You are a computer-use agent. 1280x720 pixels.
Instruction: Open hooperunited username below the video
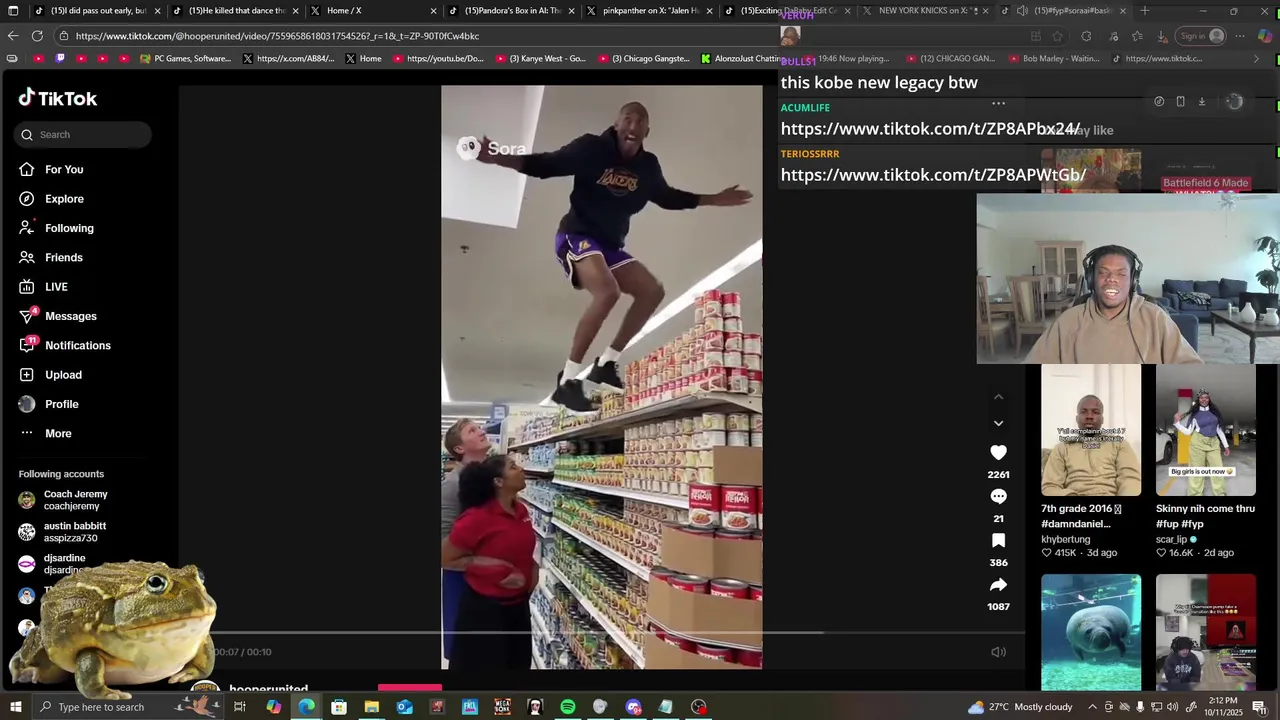tap(269, 690)
